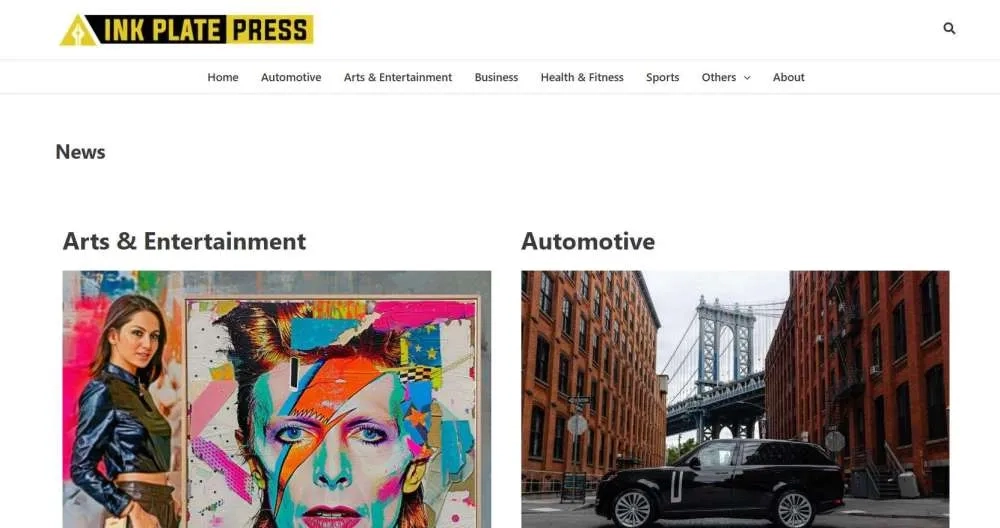Open the Sports menu item
This screenshot has width=1000, height=528.
click(x=663, y=77)
